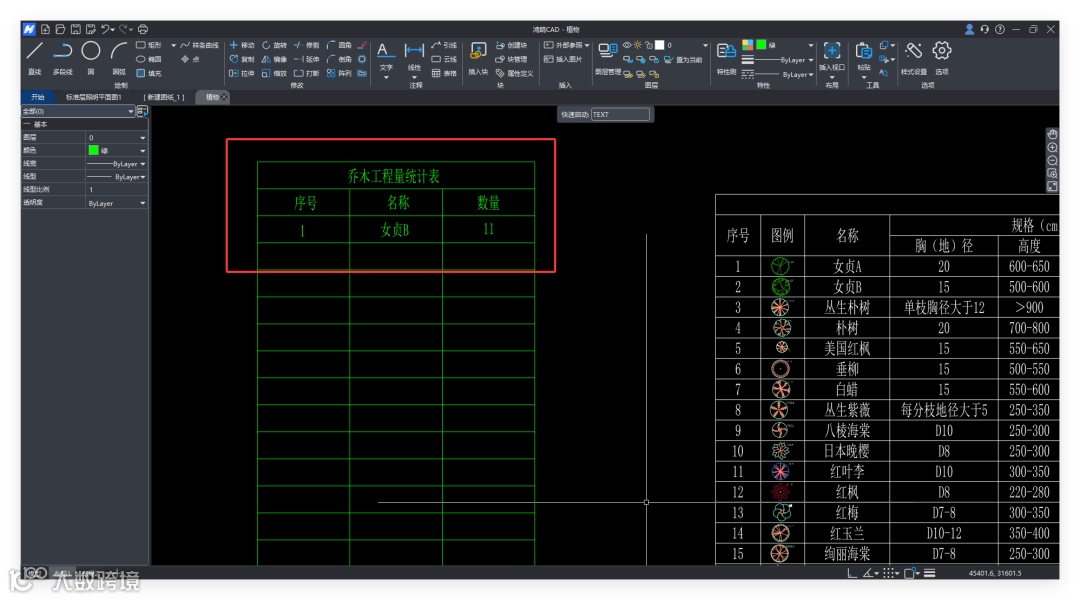Expand the ribbon 绿 color dropdown
1080x600 pixels.
click(x=811, y=45)
